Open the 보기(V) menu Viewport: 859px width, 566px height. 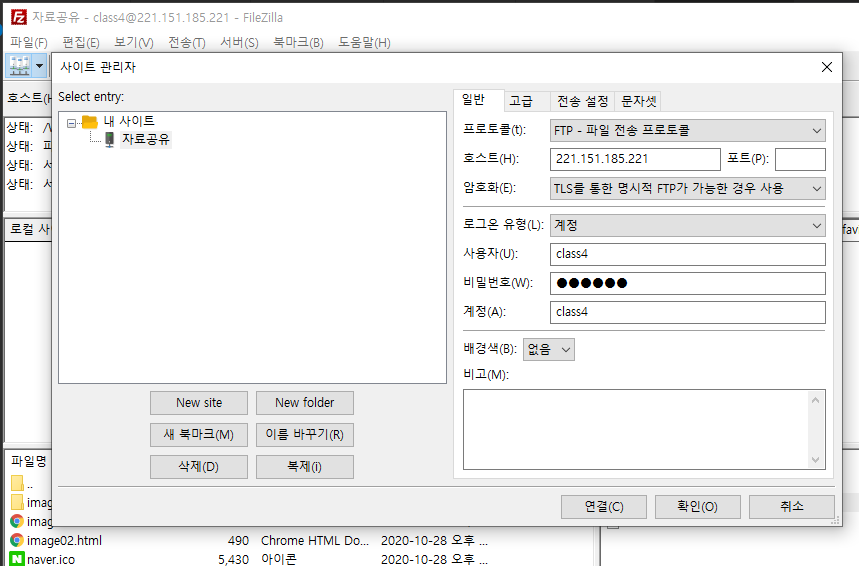tap(134, 43)
